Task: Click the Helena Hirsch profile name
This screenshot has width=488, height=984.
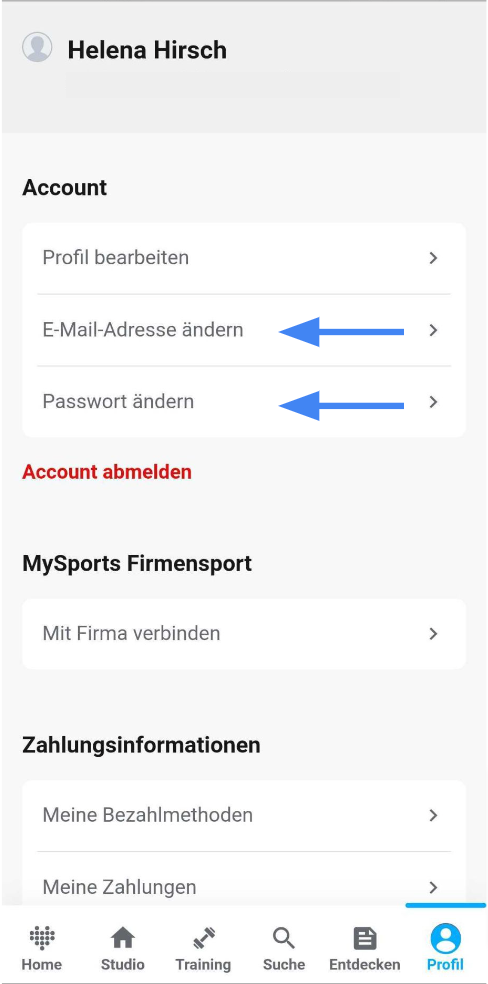Action: point(147,50)
